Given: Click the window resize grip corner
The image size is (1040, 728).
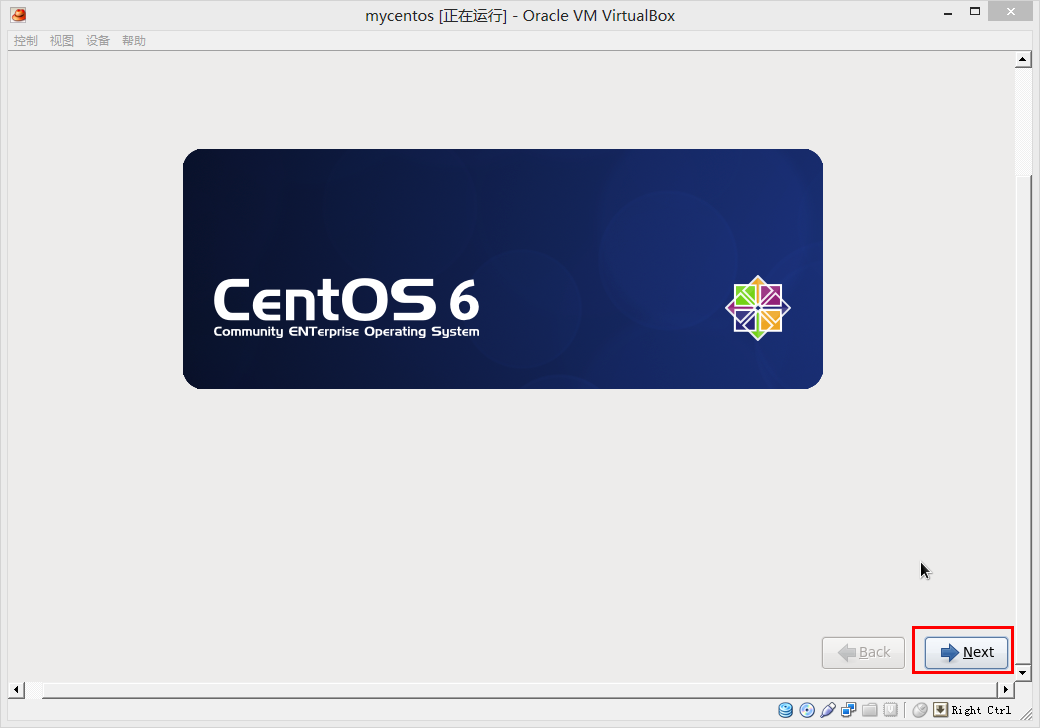Looking at the screenshot, I should (1027, 715).
